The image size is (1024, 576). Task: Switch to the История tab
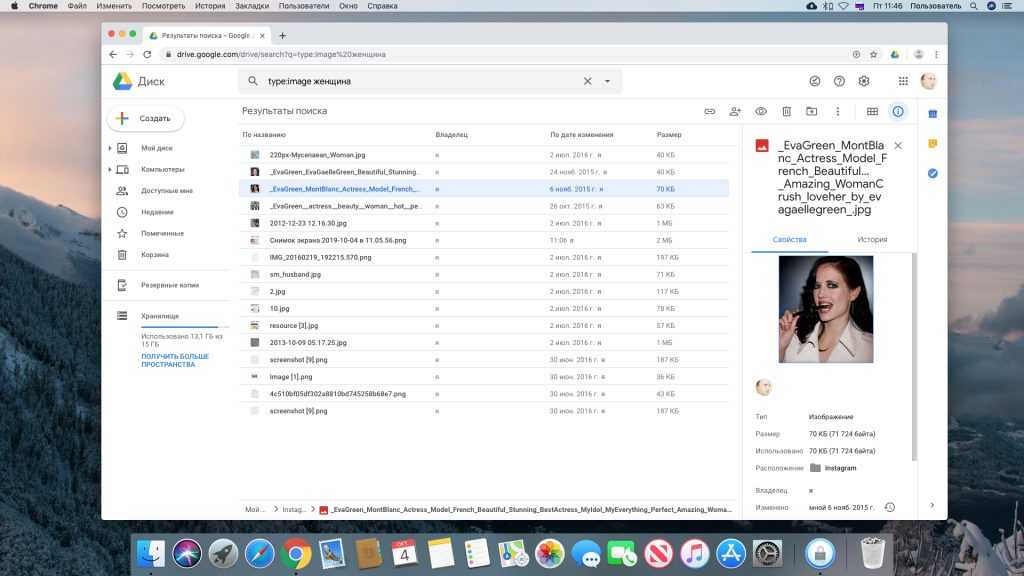(872, 240)
